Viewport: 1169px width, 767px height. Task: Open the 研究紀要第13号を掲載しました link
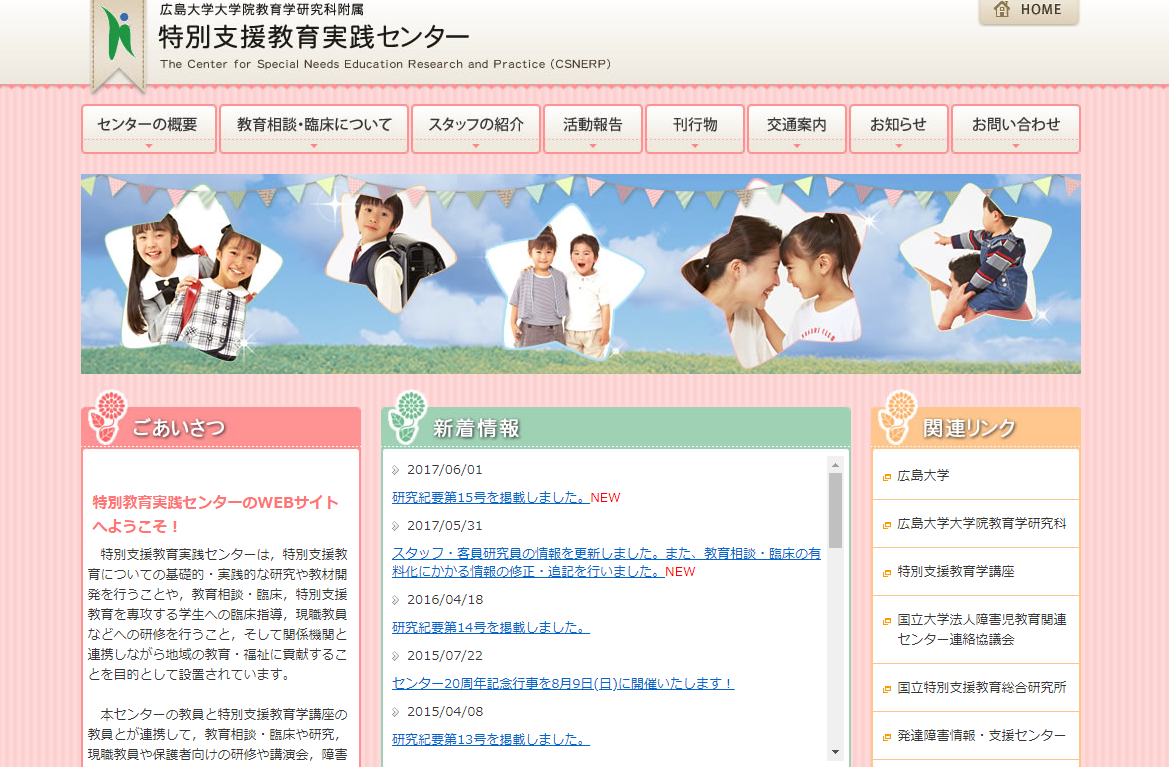tap(491, 739)
